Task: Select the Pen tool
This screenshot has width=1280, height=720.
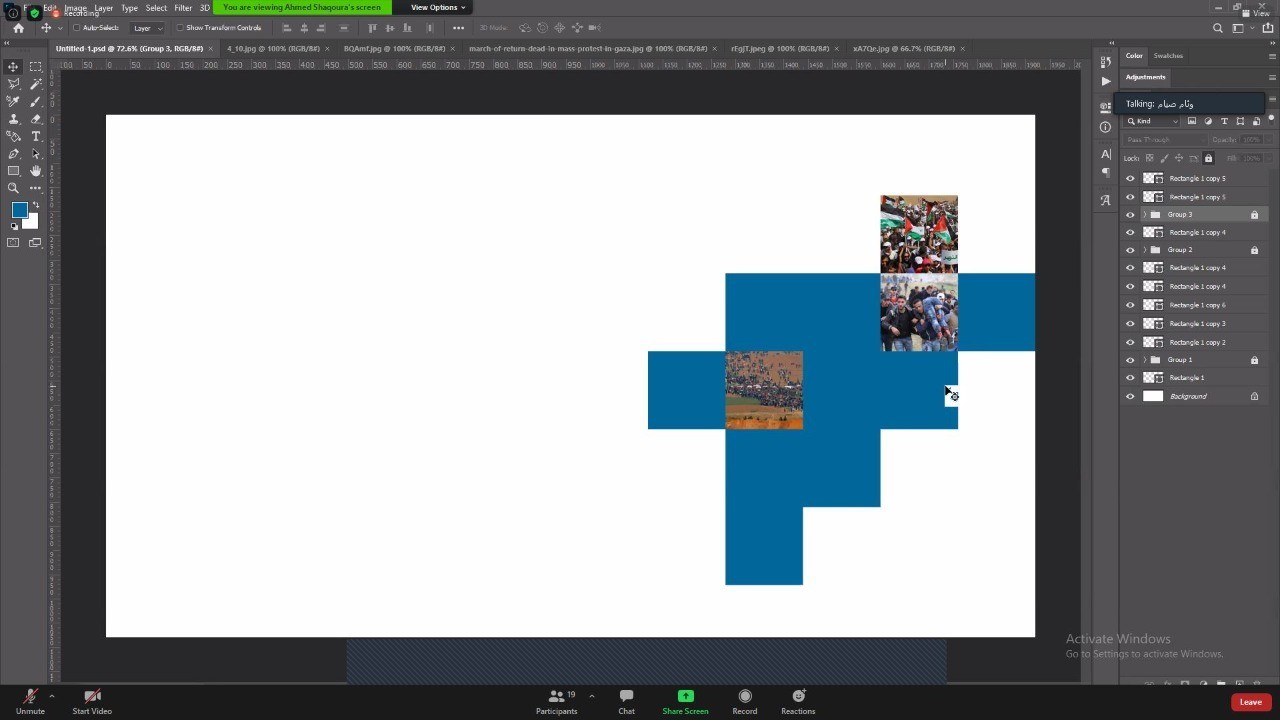Action: click(x=13, y=154)
